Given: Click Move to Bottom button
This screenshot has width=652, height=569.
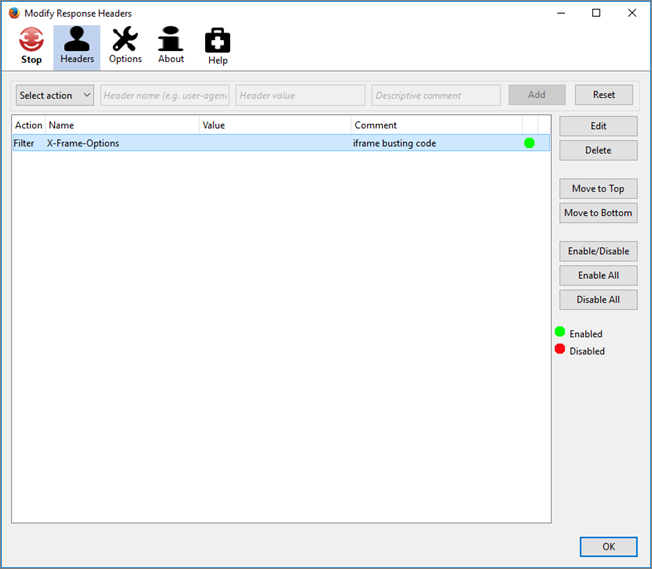Looking at the screenshot, I should [x=598, y=213].
